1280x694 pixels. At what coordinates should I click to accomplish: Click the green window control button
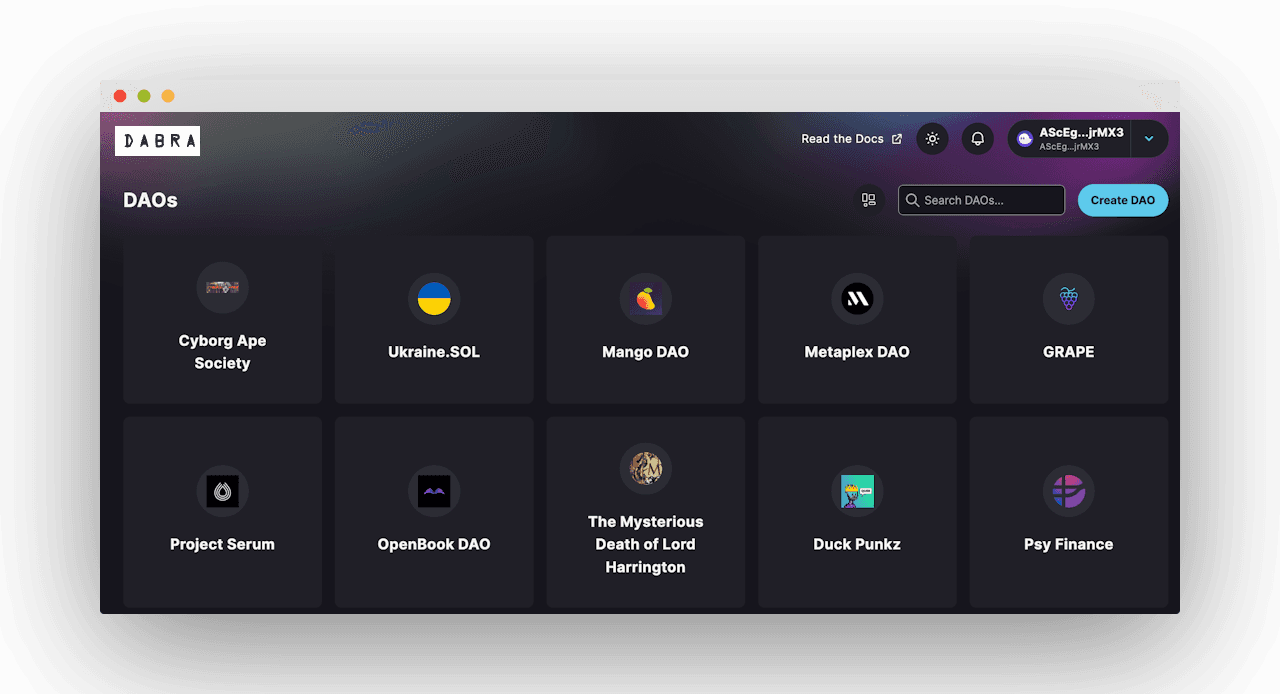pos(144,96)
